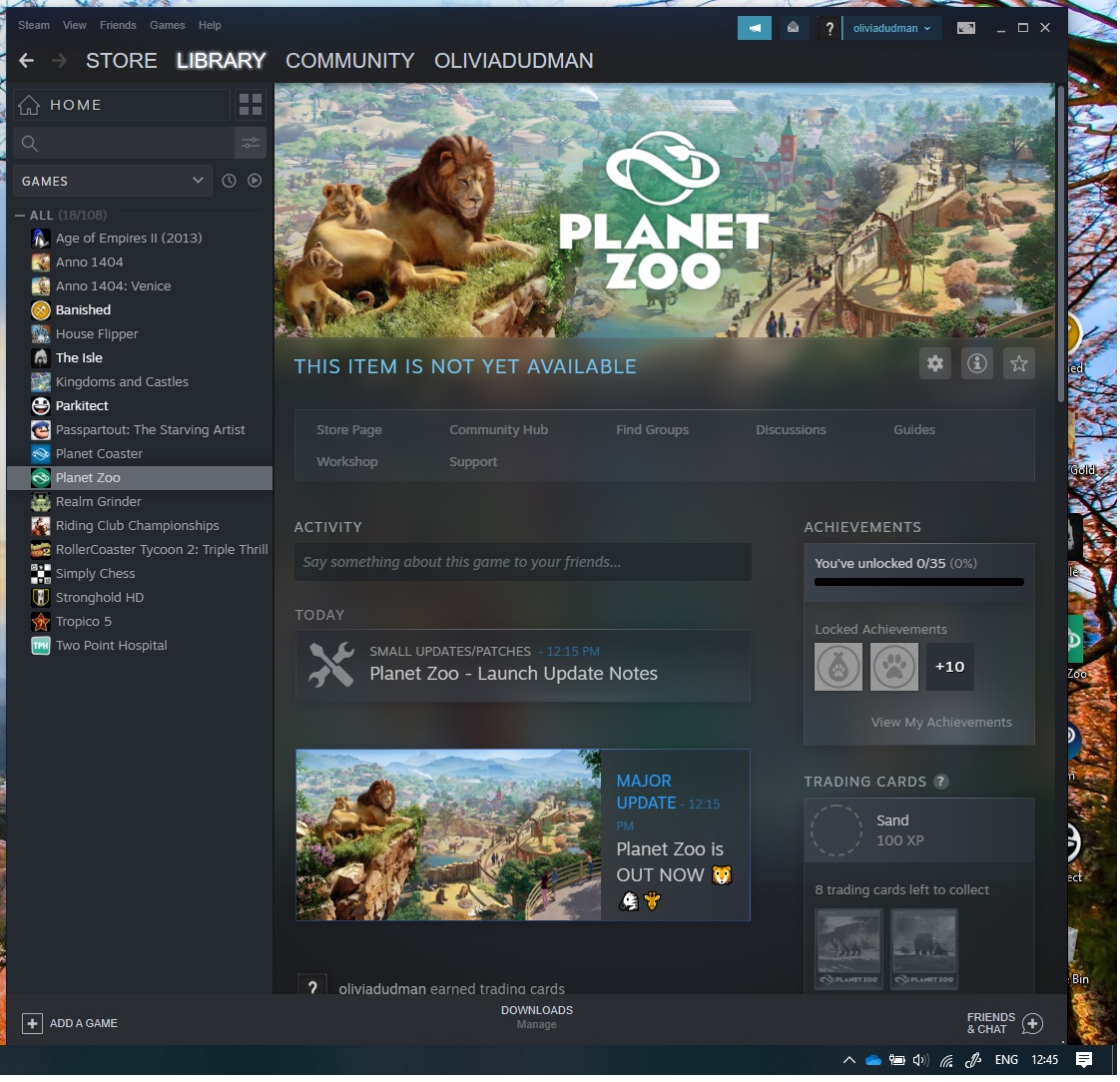Open the View menu
1120x1082 pixels.
[74, 25]
